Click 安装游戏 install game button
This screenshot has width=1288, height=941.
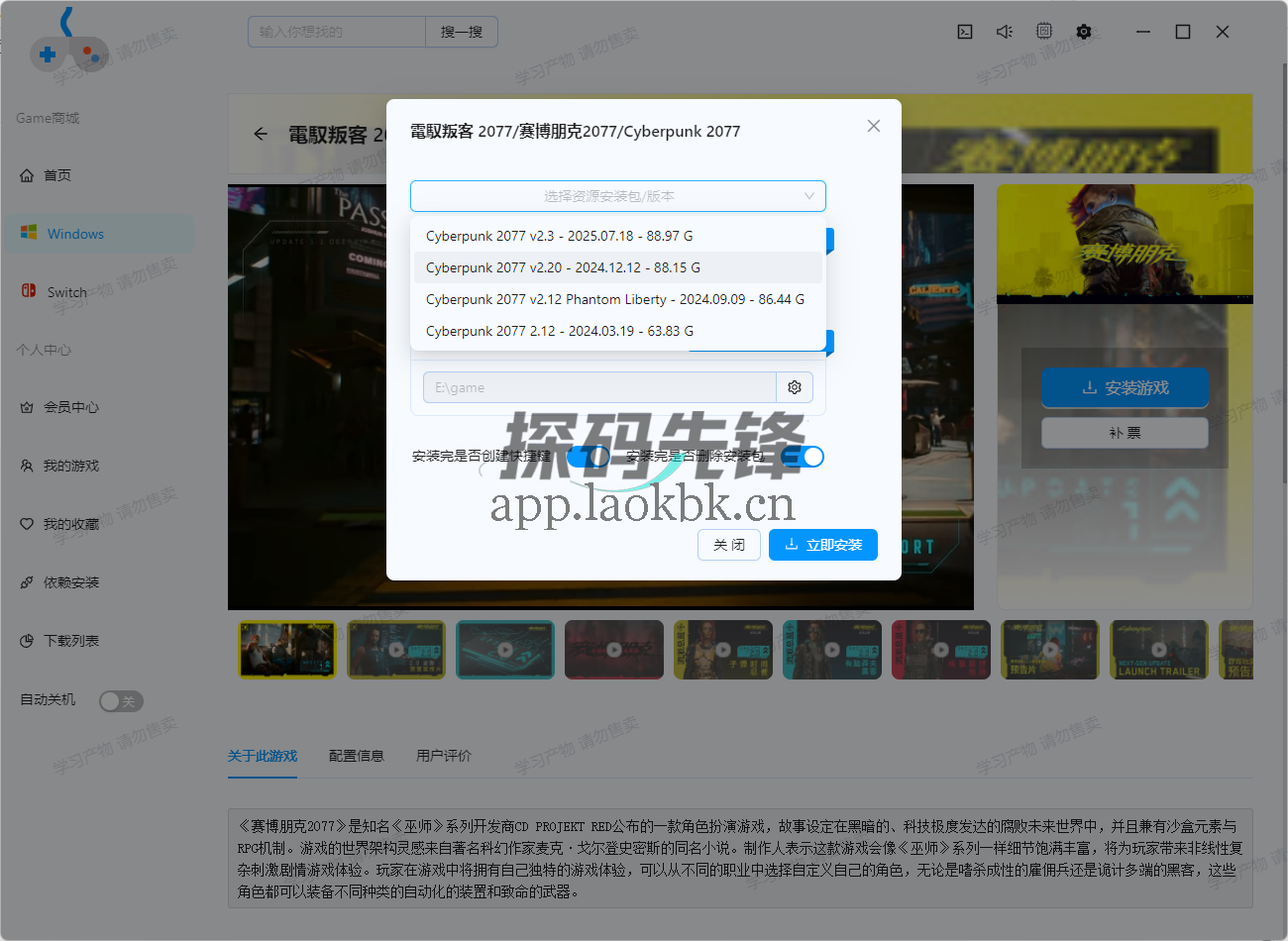coord(1125,387)
